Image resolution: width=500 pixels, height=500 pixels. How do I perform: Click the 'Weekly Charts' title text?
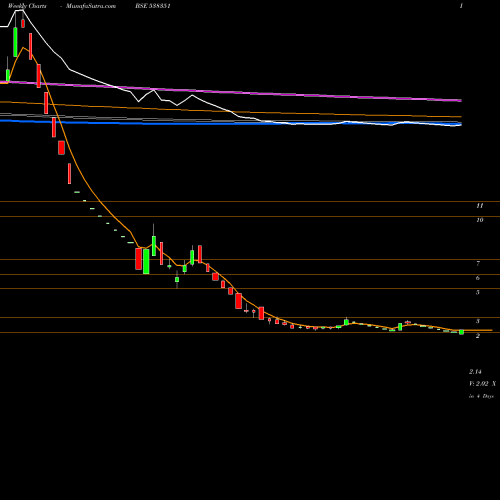tap(27, 6)
